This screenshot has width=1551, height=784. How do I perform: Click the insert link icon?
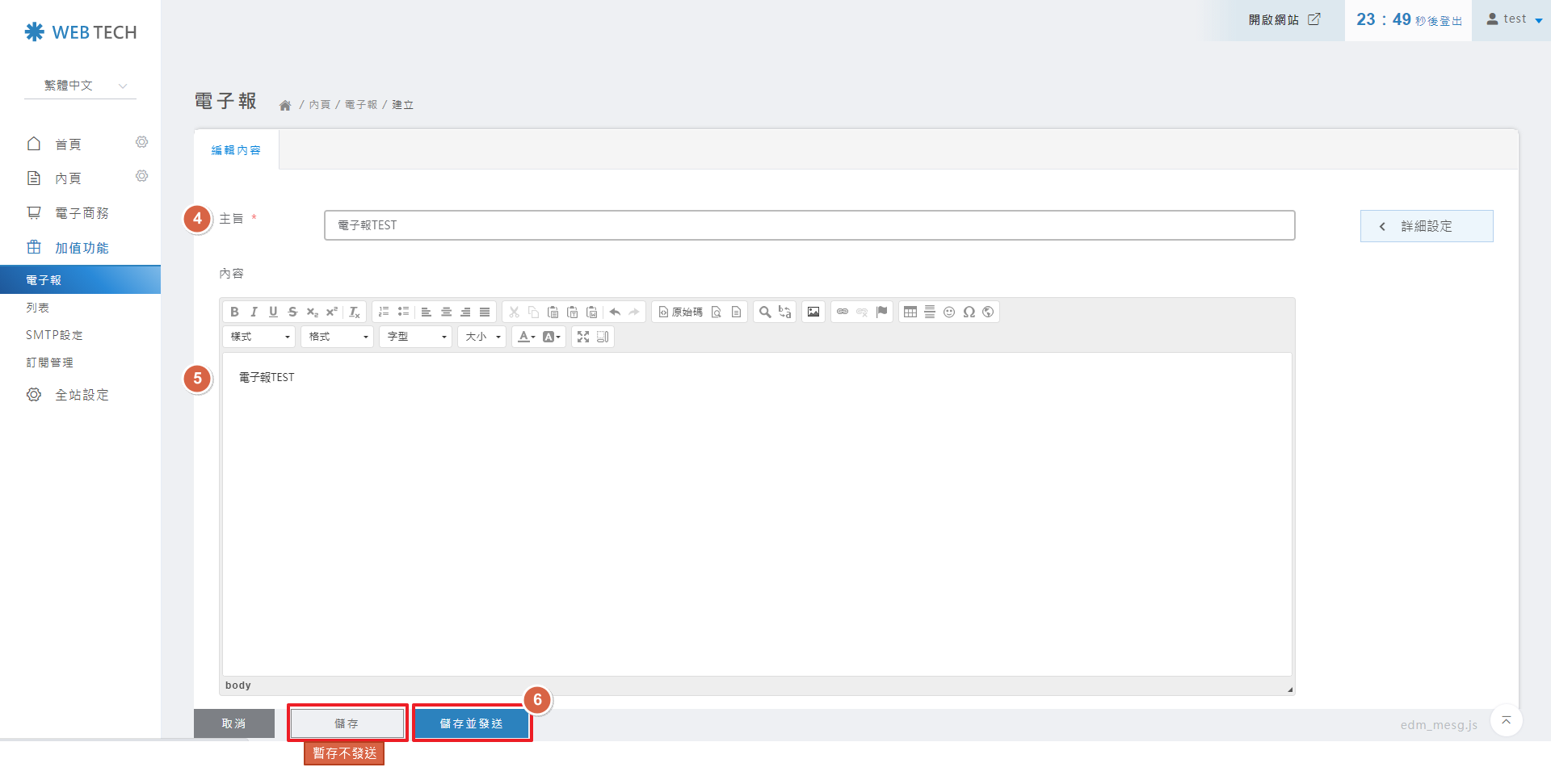point(843,312)
